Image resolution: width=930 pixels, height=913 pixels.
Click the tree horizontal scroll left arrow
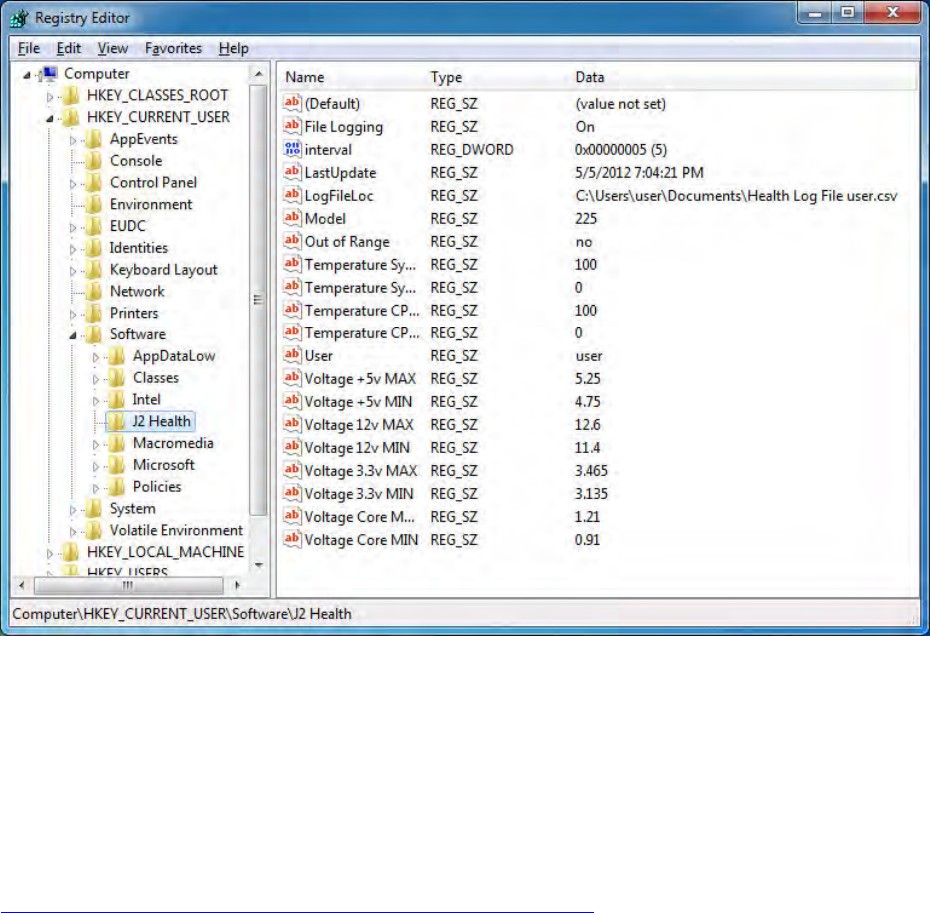coord(22,586)
